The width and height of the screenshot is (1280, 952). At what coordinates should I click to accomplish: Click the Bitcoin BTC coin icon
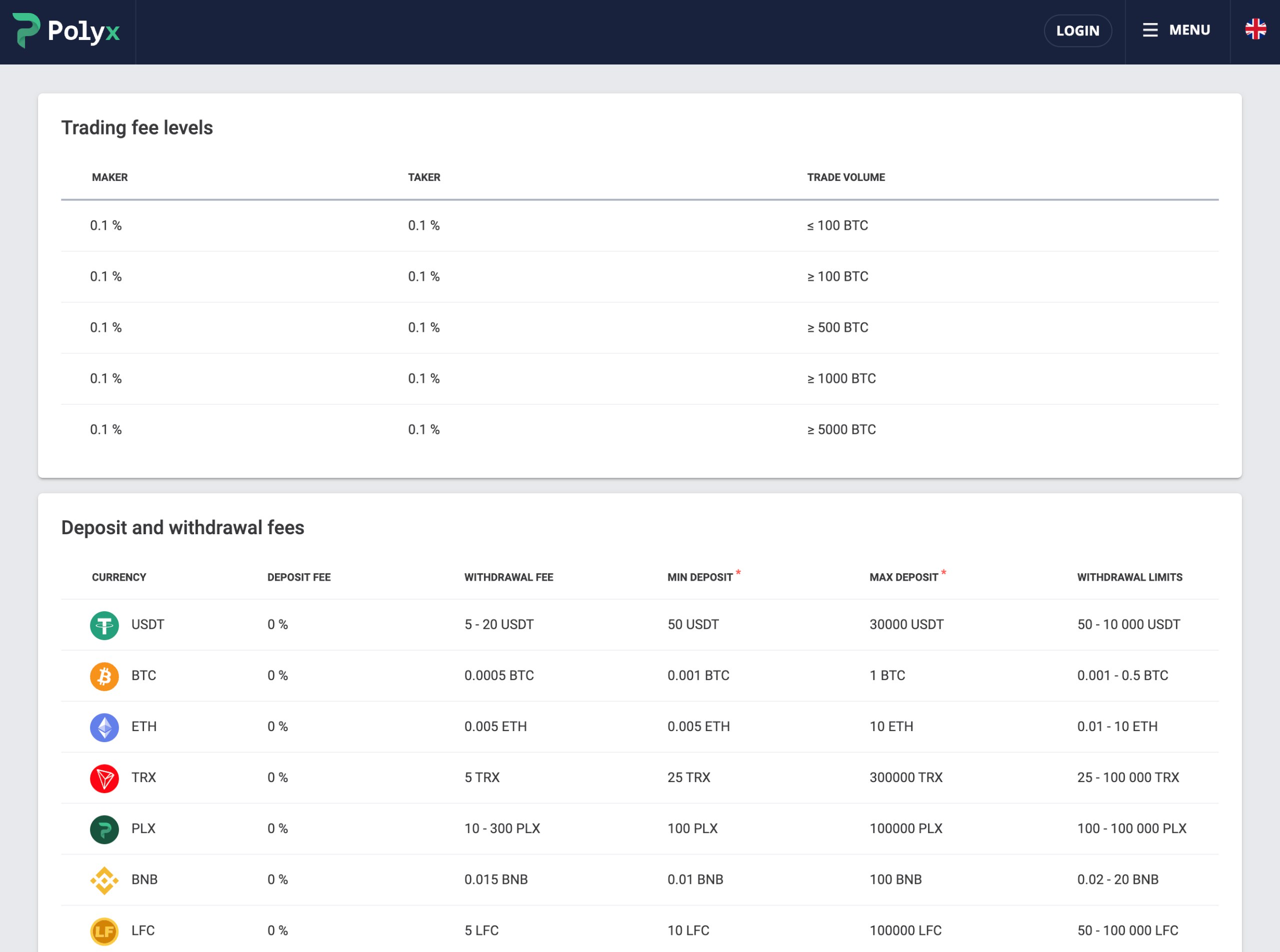coord(104,676)
